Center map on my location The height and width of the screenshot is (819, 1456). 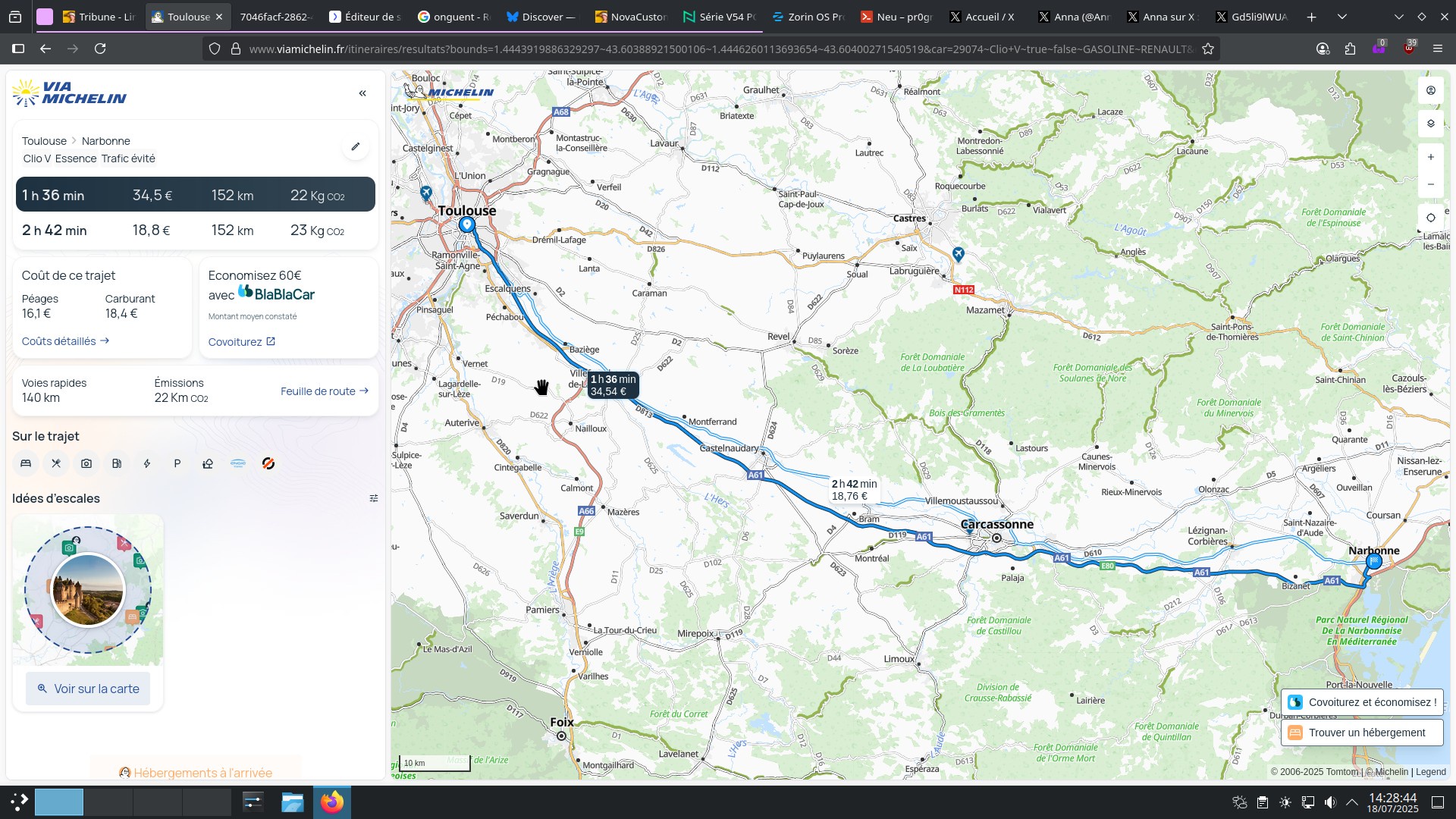point(1431,218)
